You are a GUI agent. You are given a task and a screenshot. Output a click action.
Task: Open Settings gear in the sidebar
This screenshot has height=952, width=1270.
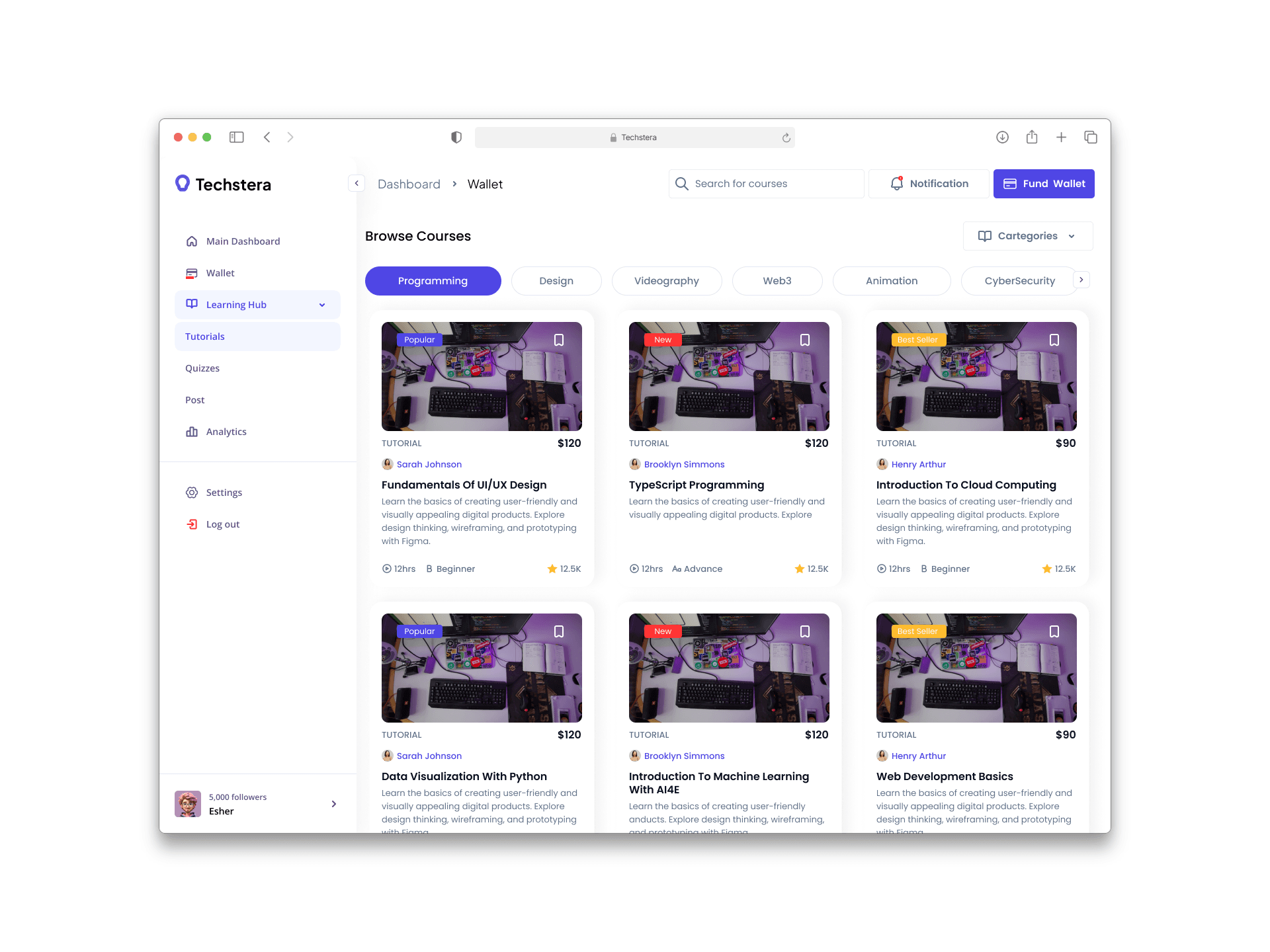(192, 493)
